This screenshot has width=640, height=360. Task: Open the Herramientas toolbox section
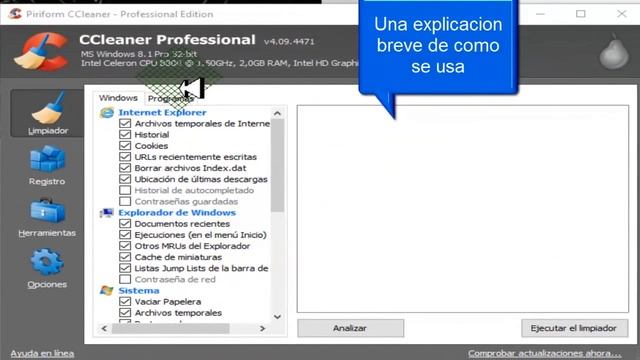point(47,218)
